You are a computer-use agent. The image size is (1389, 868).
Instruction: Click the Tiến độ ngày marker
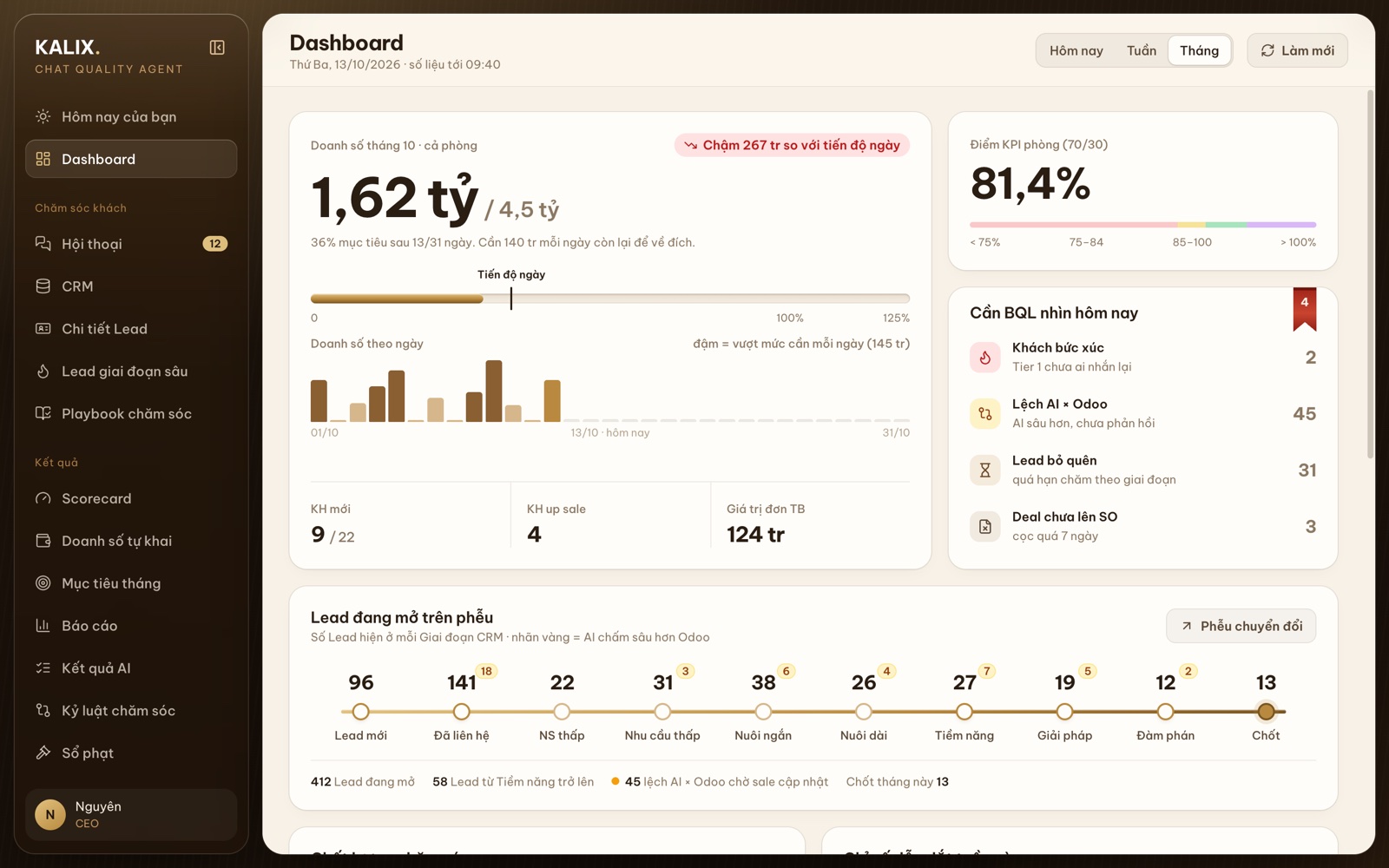(x=511, y=299)
